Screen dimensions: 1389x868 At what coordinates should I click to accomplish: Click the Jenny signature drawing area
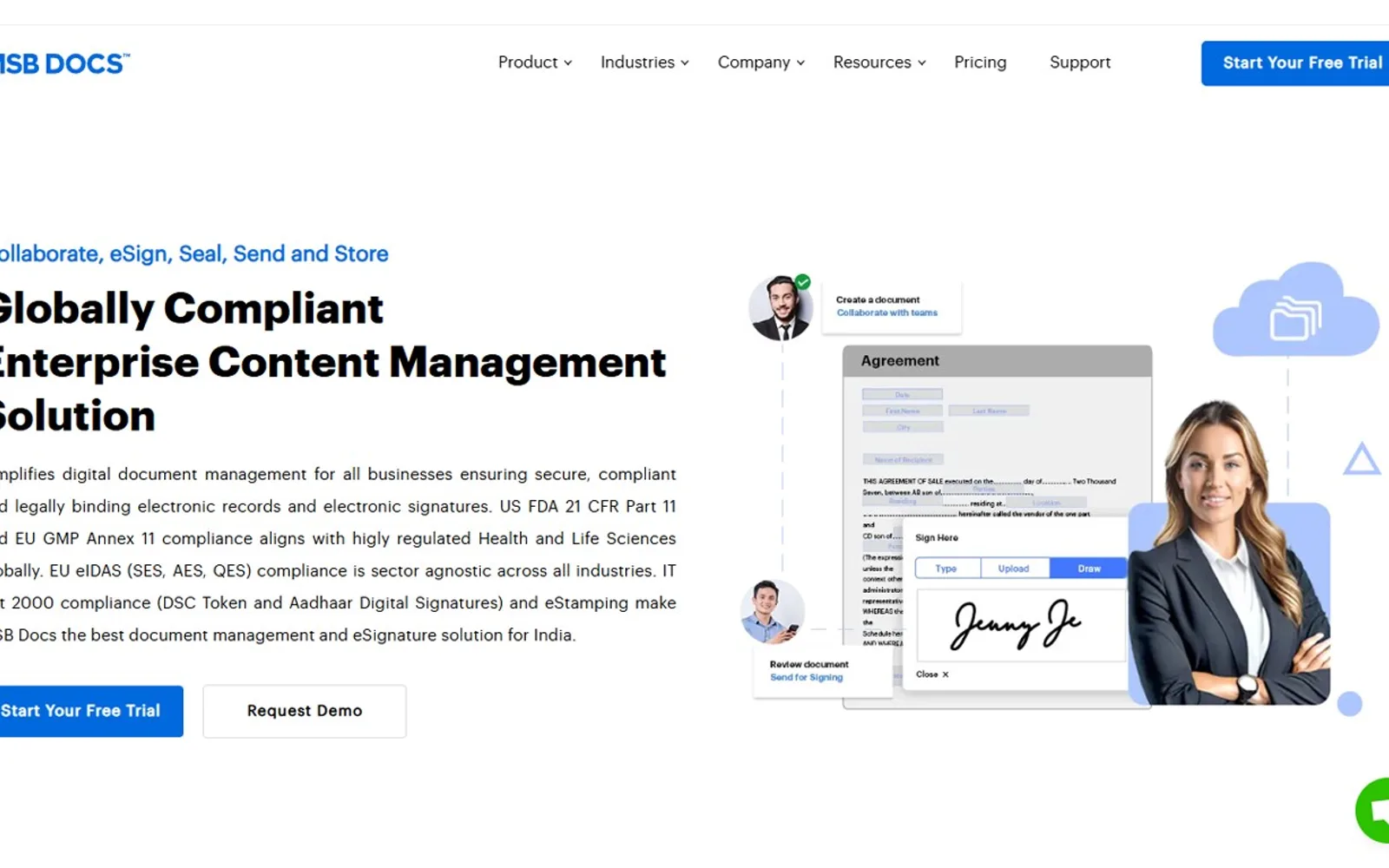(1021, 625)
